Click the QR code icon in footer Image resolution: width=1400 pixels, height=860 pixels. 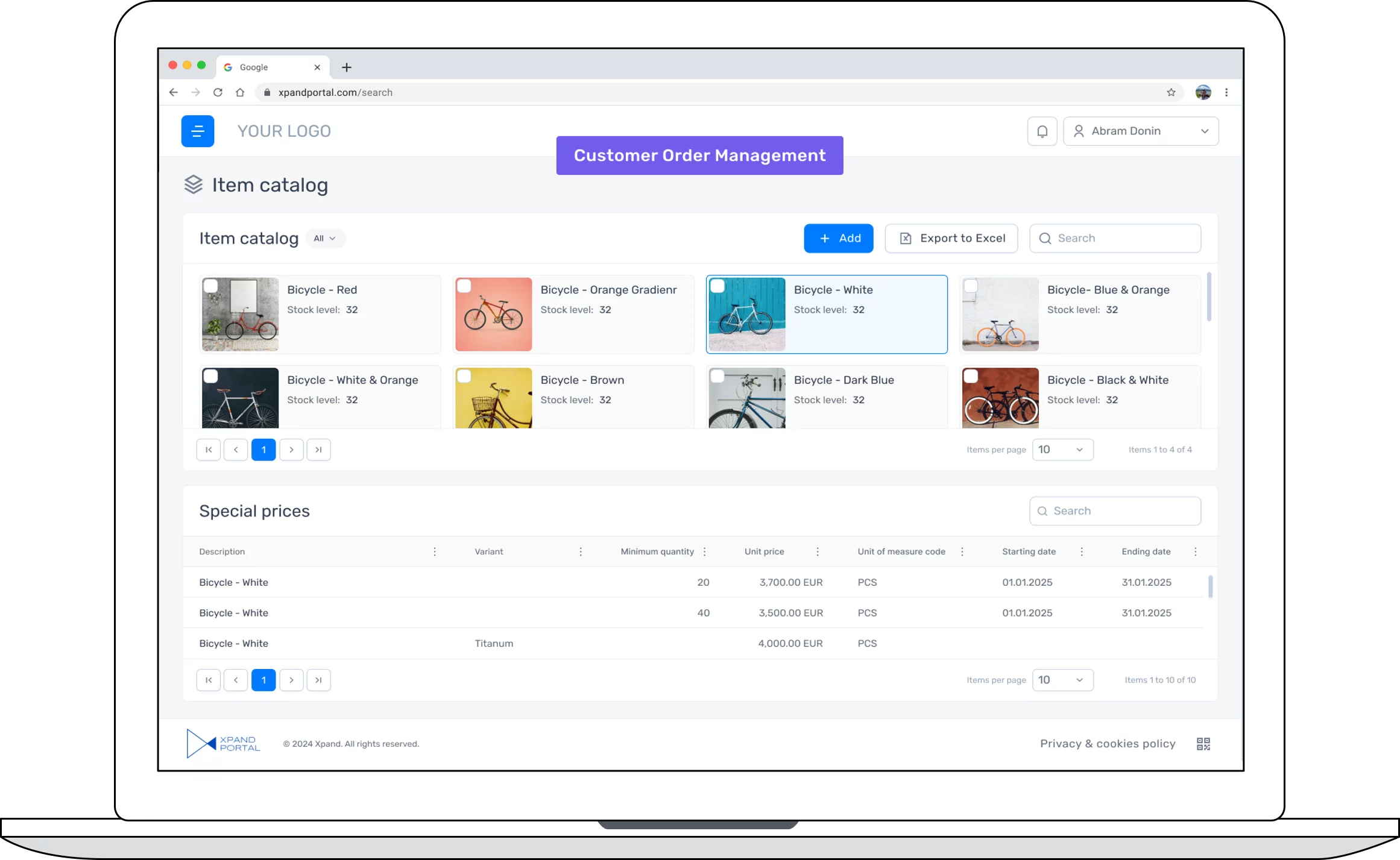[x=1203, y=744]
